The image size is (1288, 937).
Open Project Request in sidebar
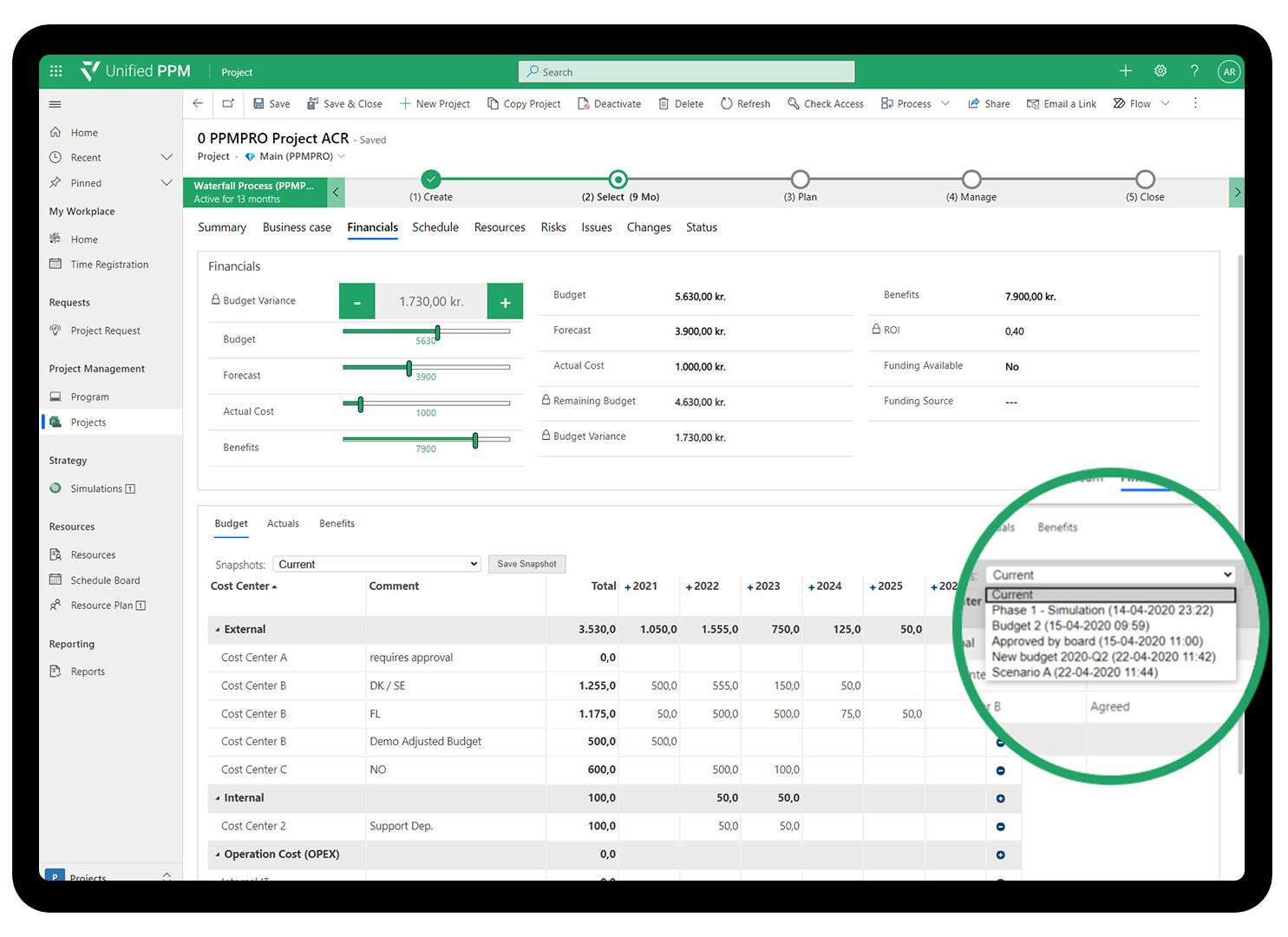point(105,331)
